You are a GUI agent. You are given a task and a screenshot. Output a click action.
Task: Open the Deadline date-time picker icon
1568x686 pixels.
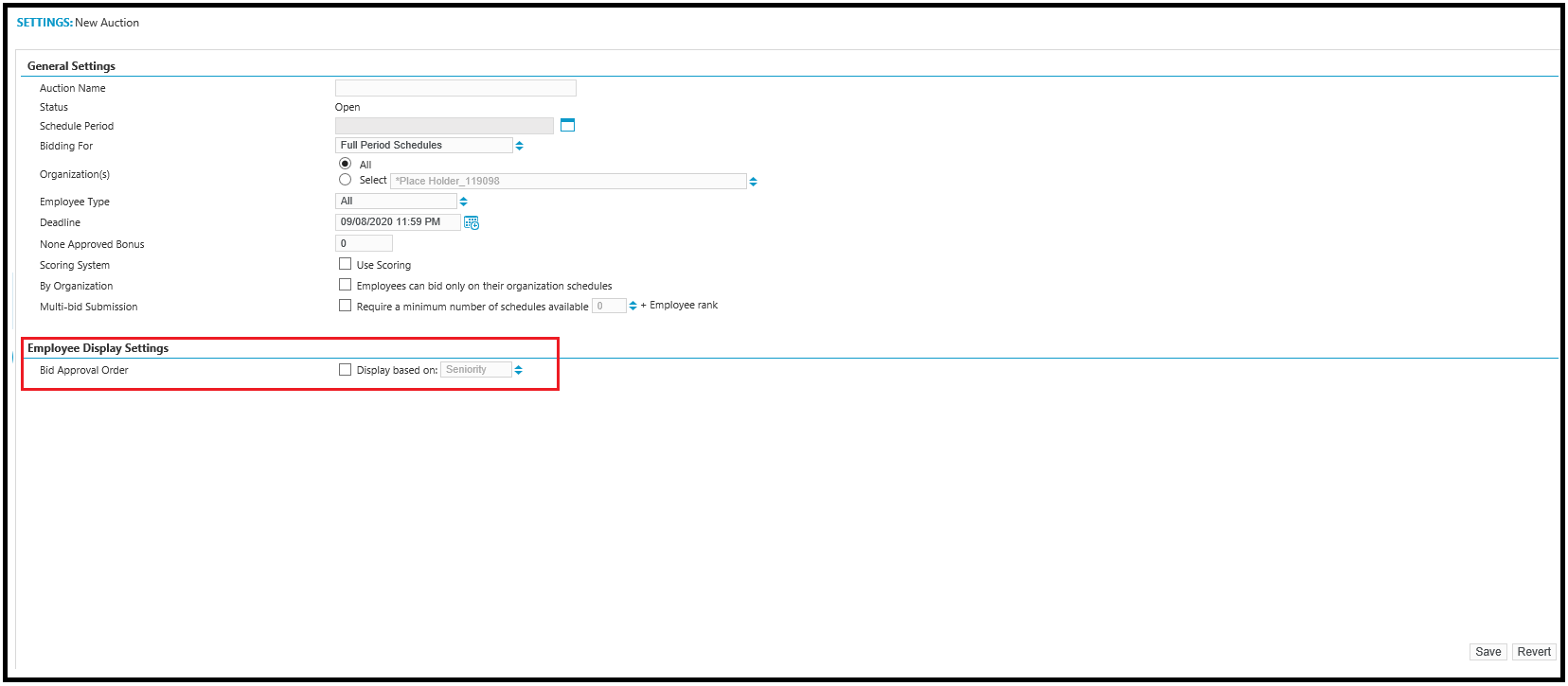pos(472,222)
